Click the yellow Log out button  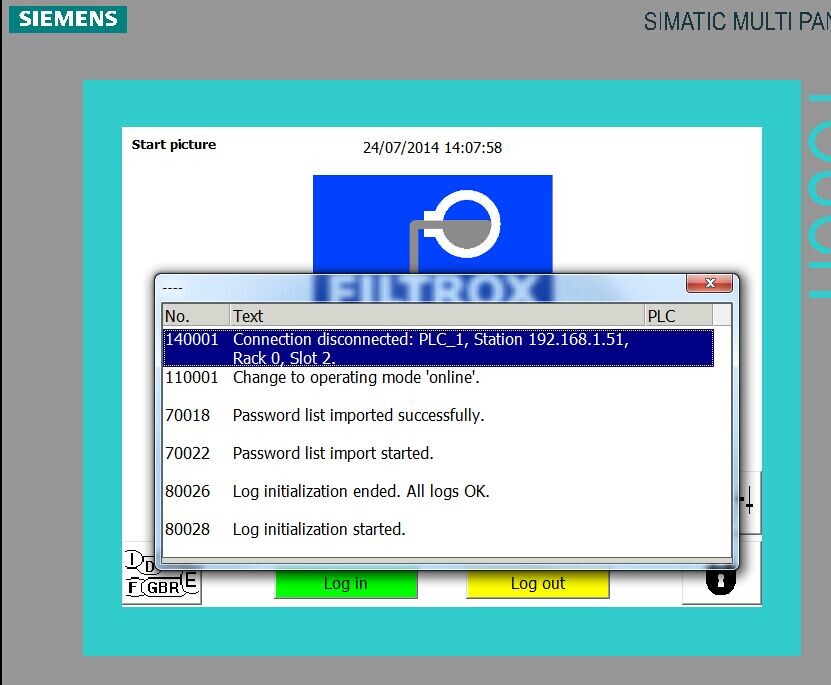coord(537,583)
